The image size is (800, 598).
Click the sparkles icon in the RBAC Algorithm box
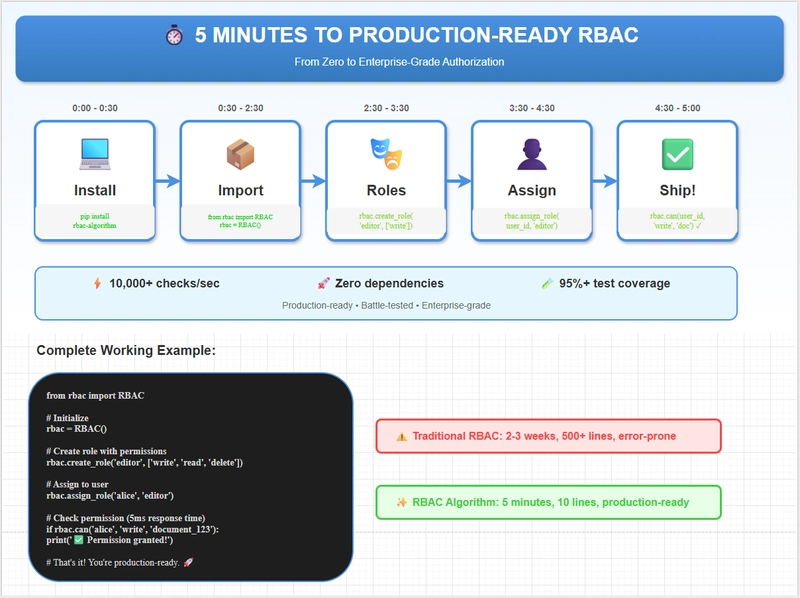[x=401, y=502]
